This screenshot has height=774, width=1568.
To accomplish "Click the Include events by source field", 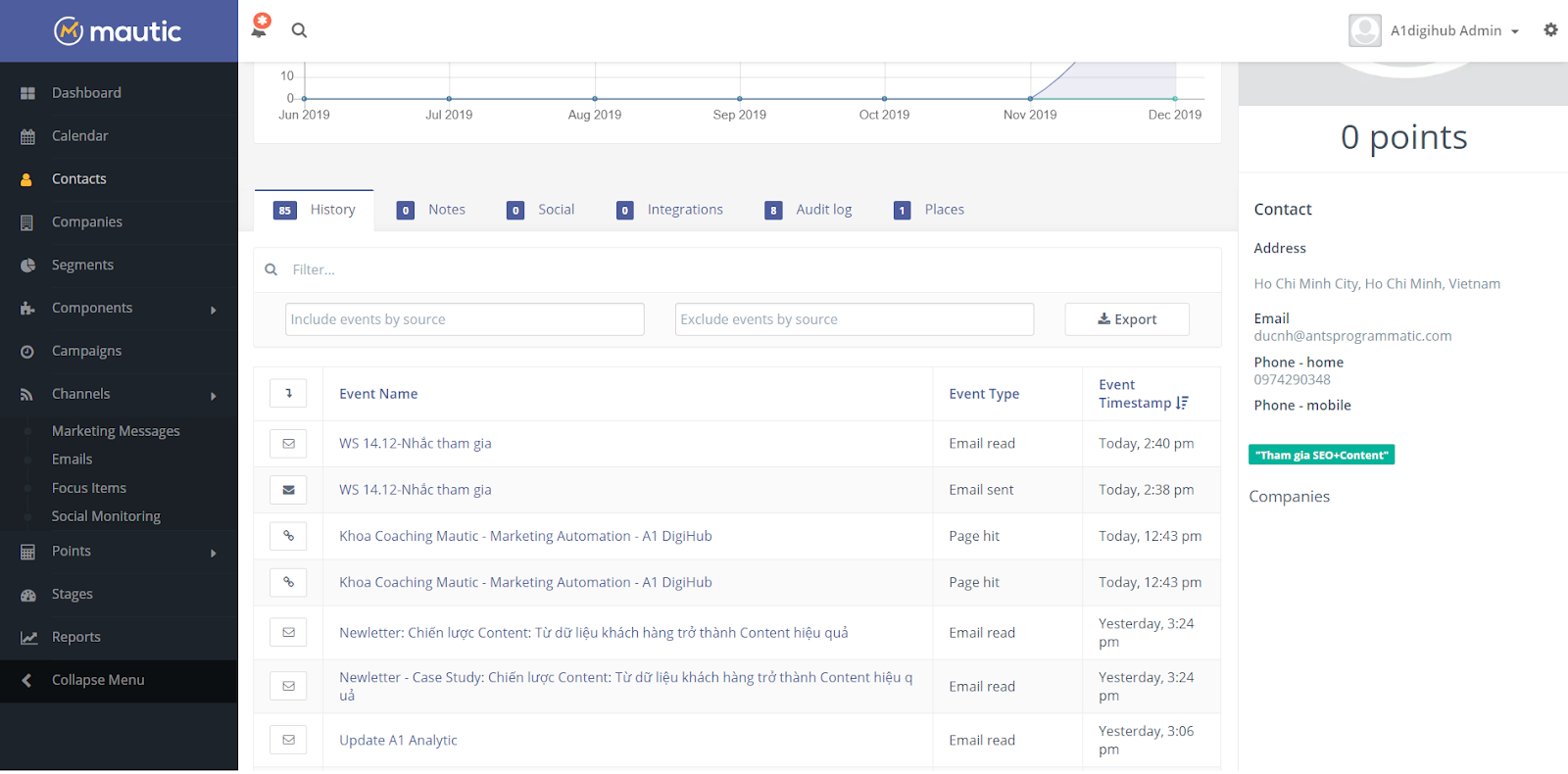I will click(x=465, y=319).
